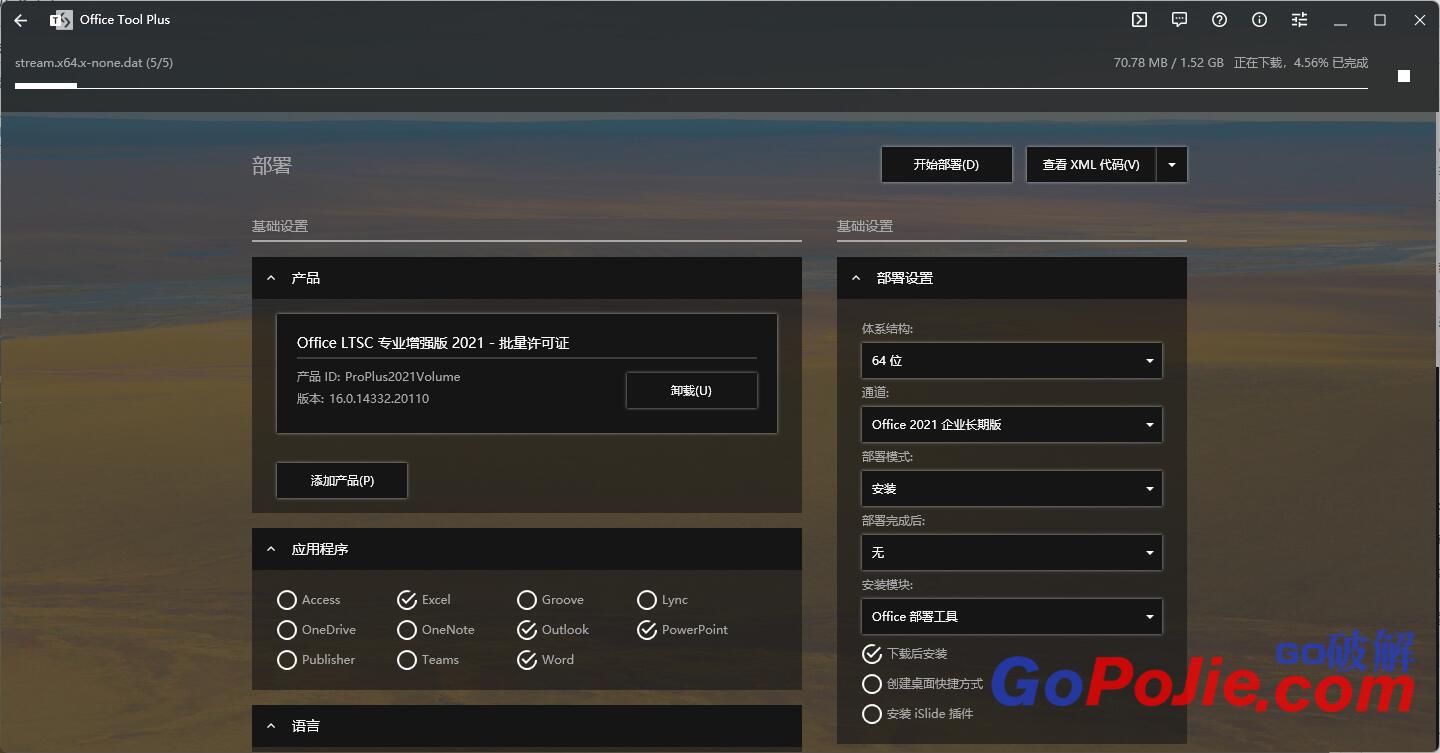The width and height of the screenshot is (1440, 753).
Task: Click the 版本: 16.0.14332.20110 text
Action: tap(363, 399)
